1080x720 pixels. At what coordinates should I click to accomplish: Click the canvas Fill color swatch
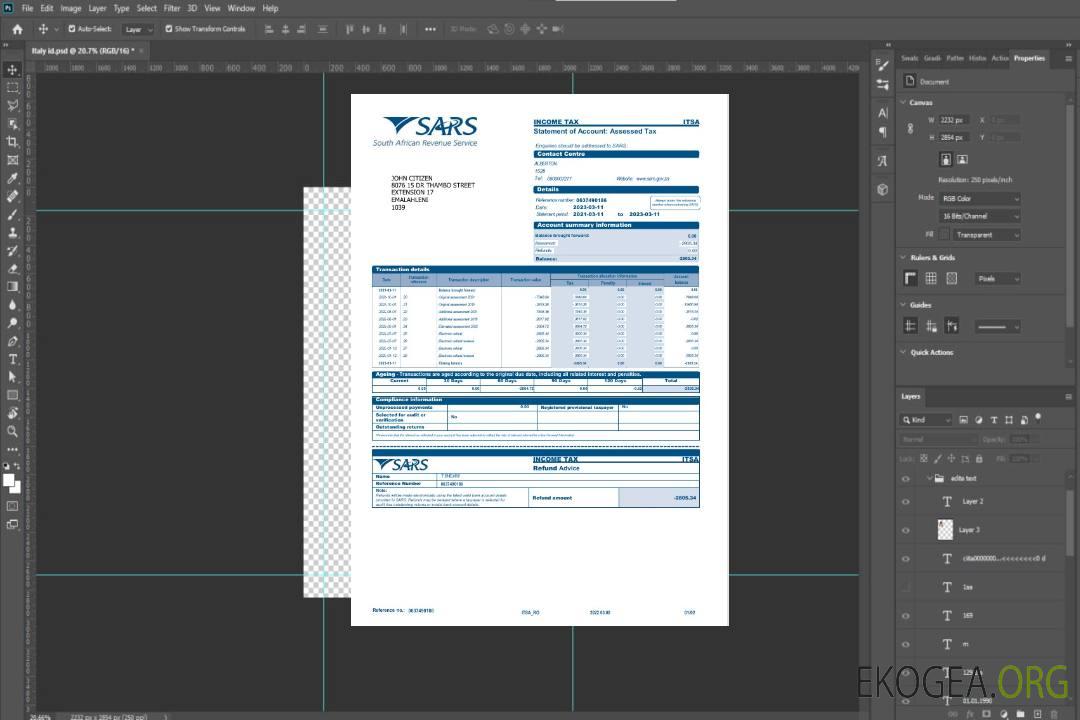point(944,235)
